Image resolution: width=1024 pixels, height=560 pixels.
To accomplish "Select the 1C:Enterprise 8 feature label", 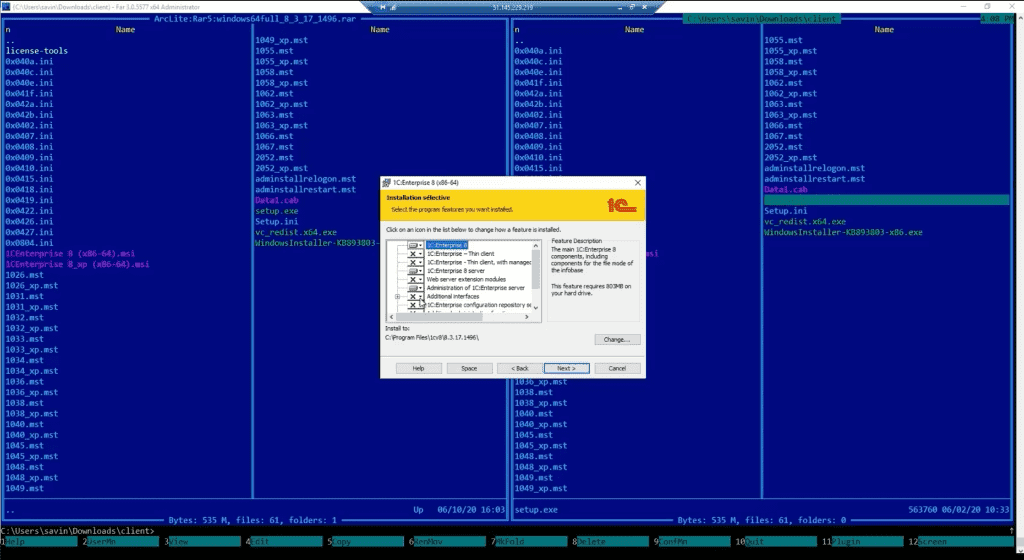I will point(447,245).
